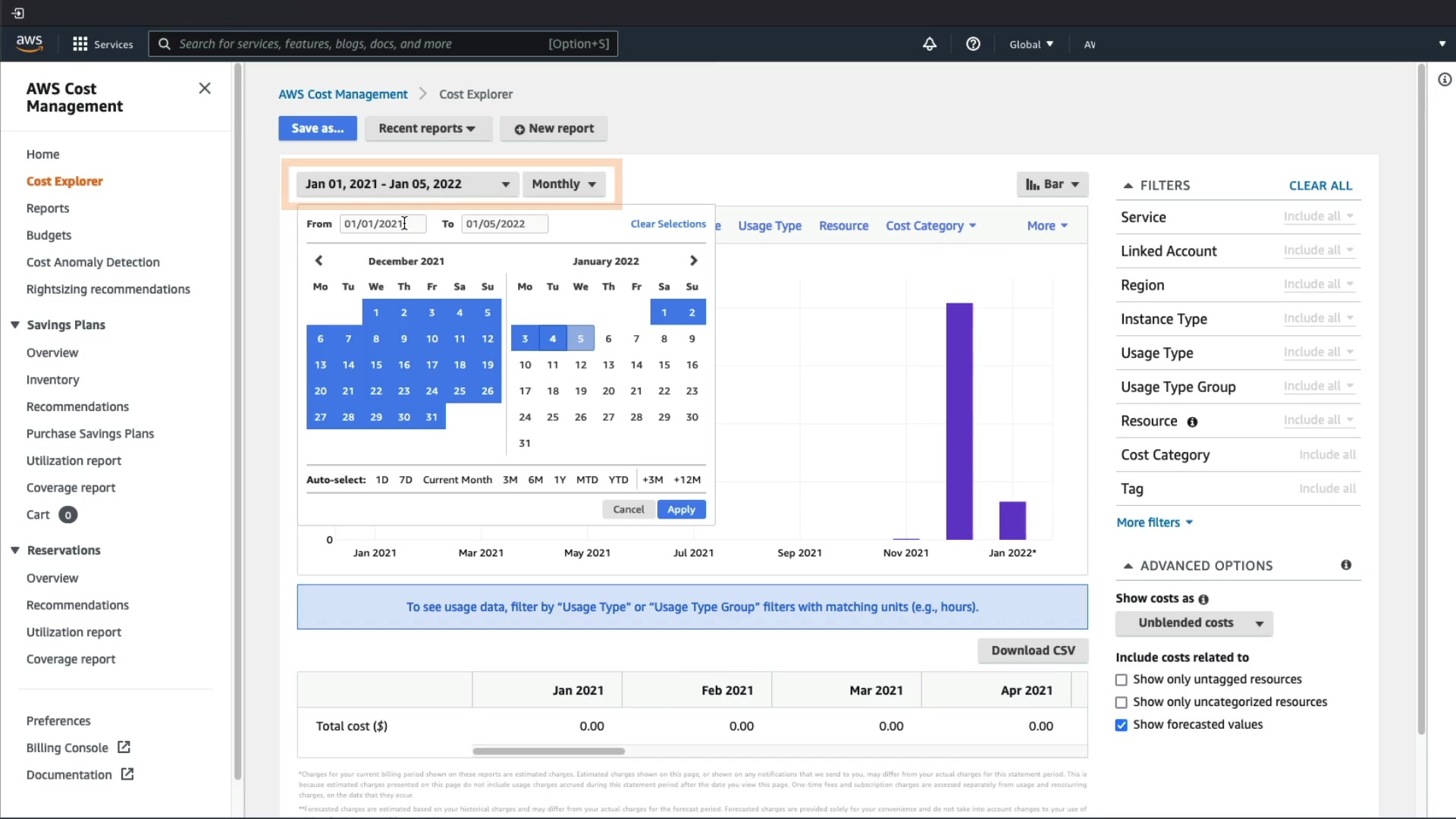
Task: Open the notifications bell icon
Action: [929, 44]
